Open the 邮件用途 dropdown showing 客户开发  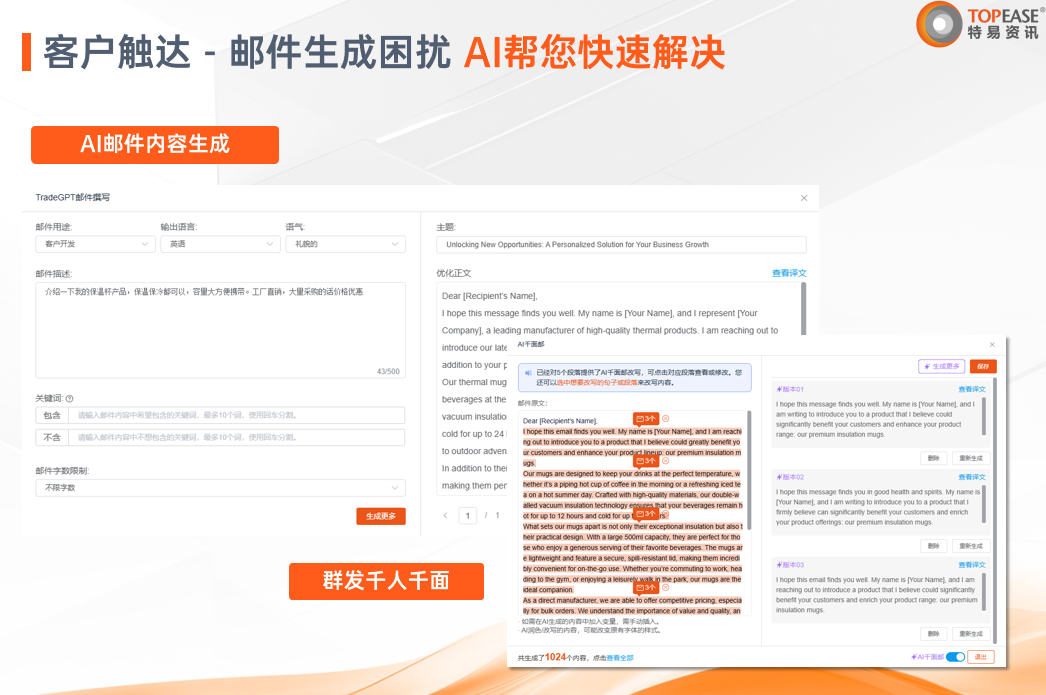click(95, 243)
